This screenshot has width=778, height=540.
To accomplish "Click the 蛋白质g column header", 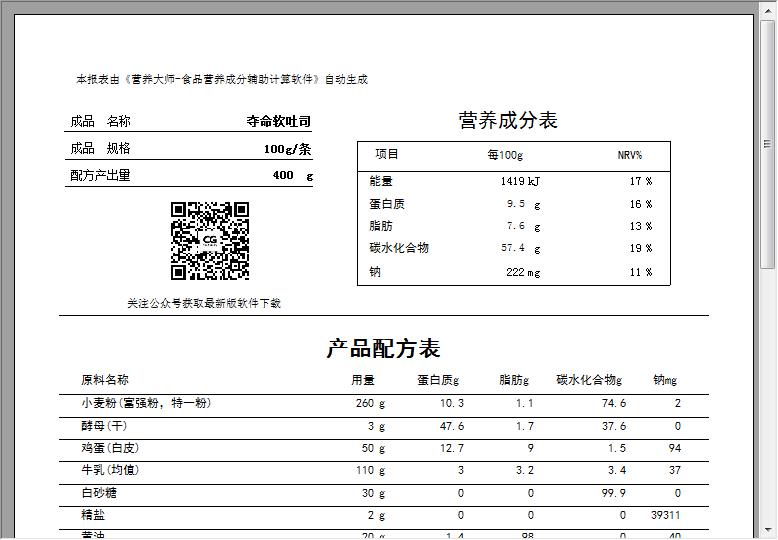I will [438, 380].
